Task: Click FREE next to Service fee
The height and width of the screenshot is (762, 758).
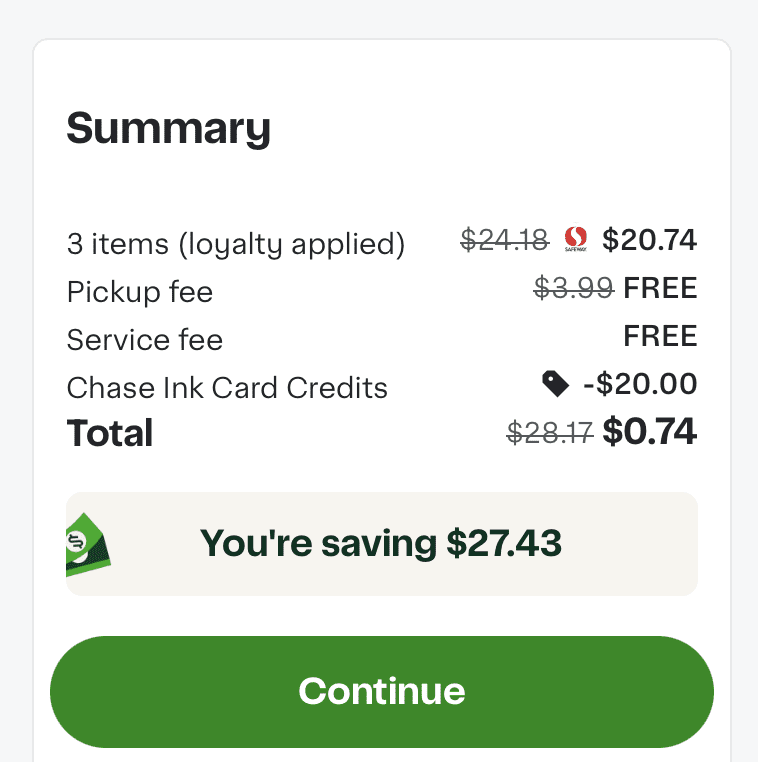Action: pyautogui.click(x=660, y=336)
